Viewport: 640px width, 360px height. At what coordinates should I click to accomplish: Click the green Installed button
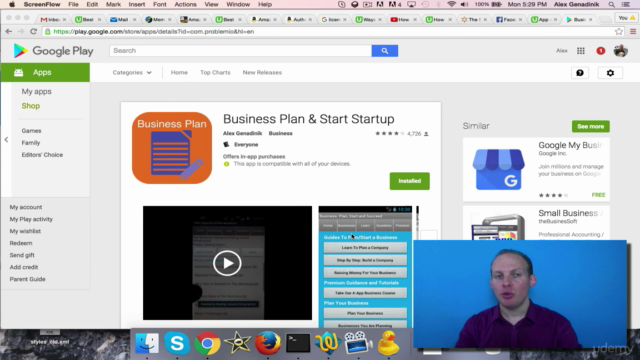click(409, 181)
